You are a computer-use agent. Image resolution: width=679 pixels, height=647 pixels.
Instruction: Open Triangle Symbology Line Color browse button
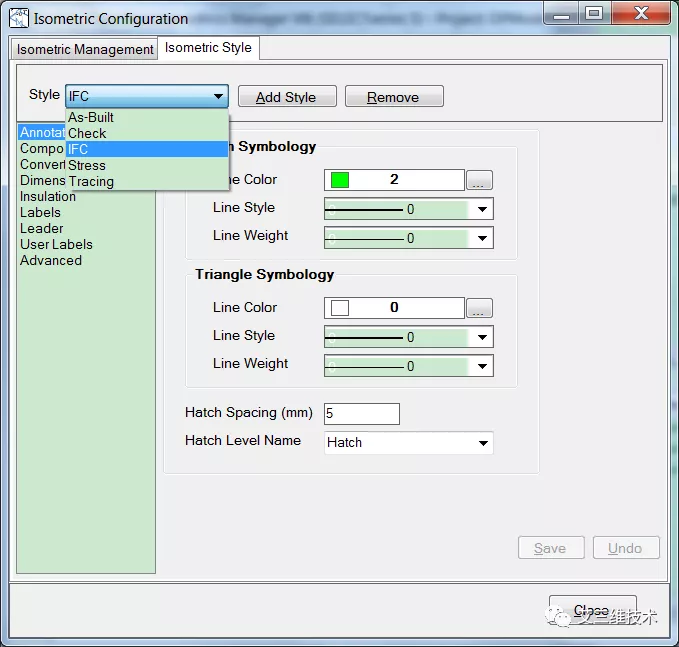(x=480, y=309)
